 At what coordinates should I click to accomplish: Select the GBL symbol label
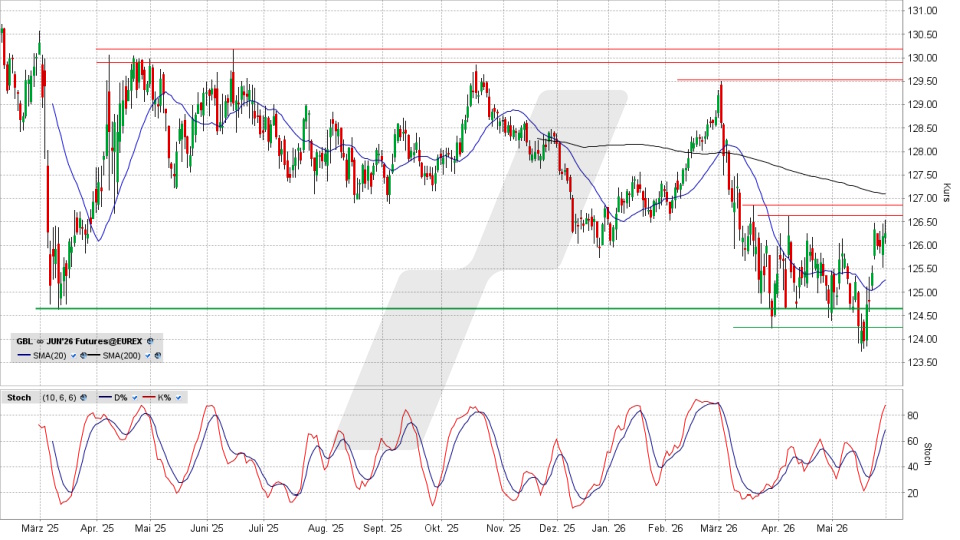[x=24, y=342]
